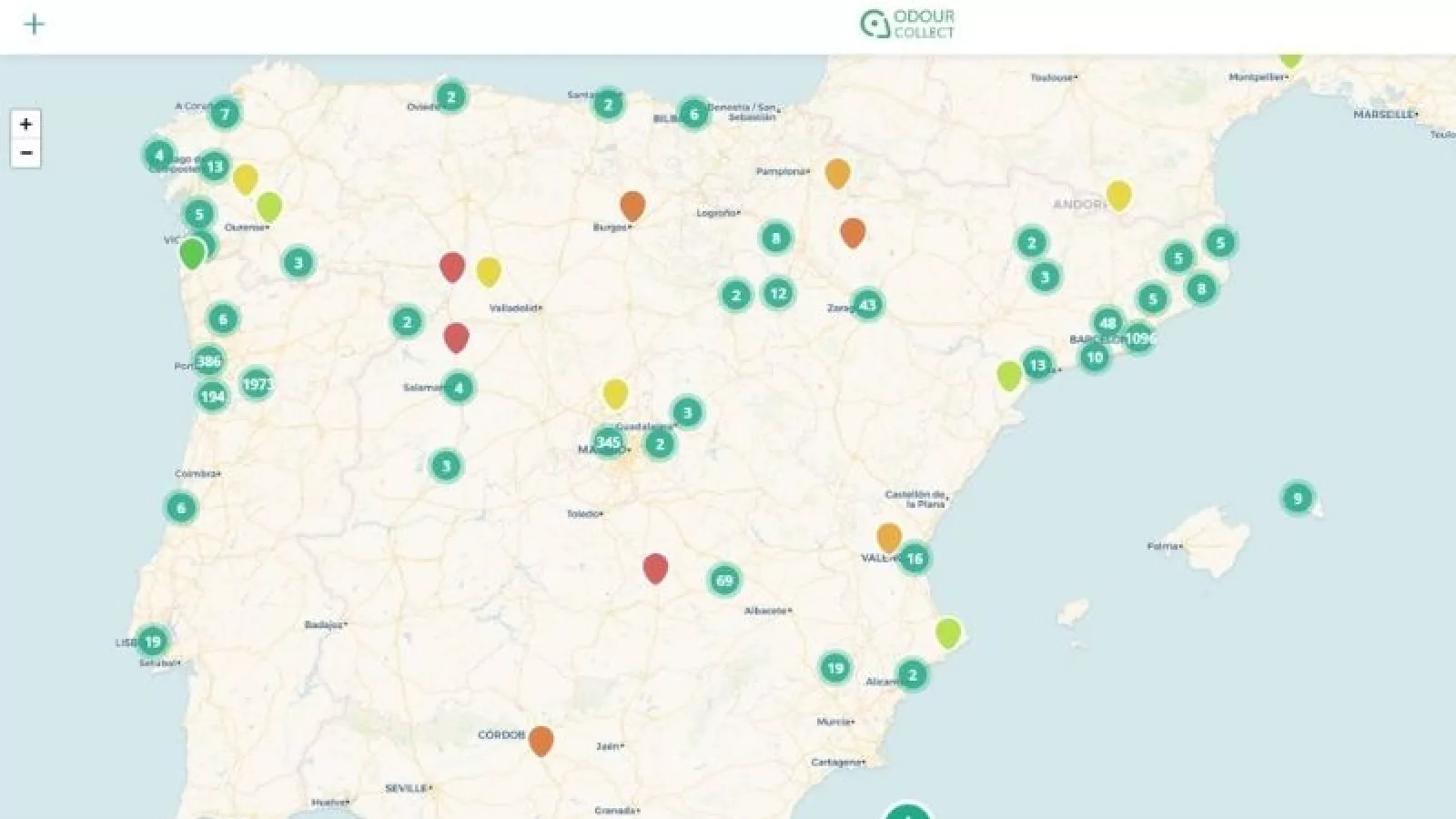1456x819 pixels.
Task: Open the 345 cluster over Madrid
Action: pyautogui.click(x=608, y=443)
